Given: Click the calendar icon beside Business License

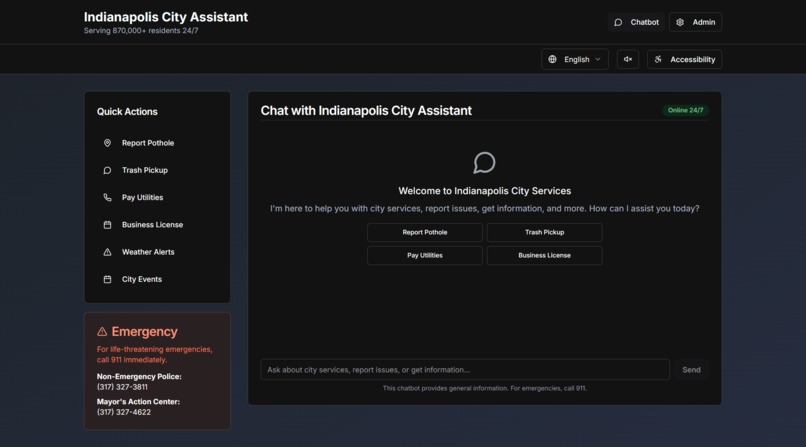Looking at the screenshot, I should point(107,225).
